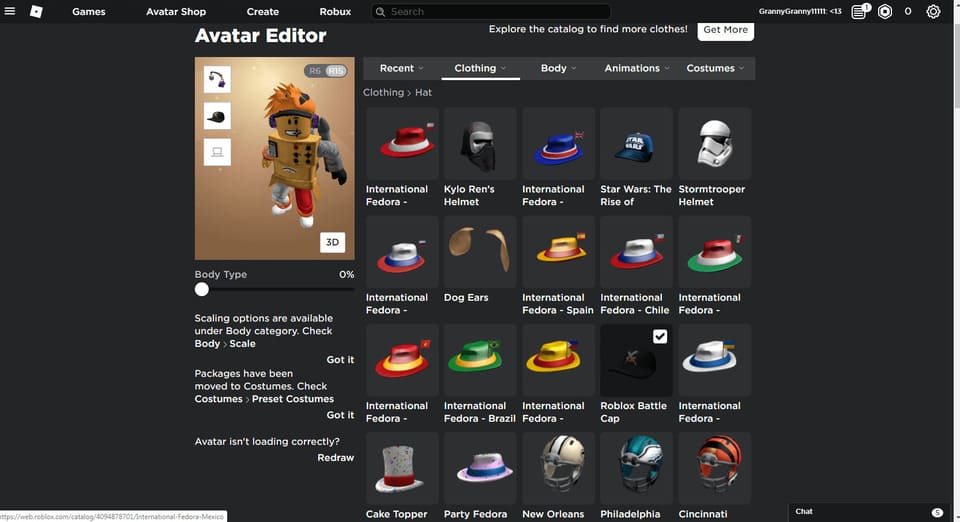This screenshot has height=522, width=960.
Task: Click the Robux balance icon
Action: click(884, 12)
